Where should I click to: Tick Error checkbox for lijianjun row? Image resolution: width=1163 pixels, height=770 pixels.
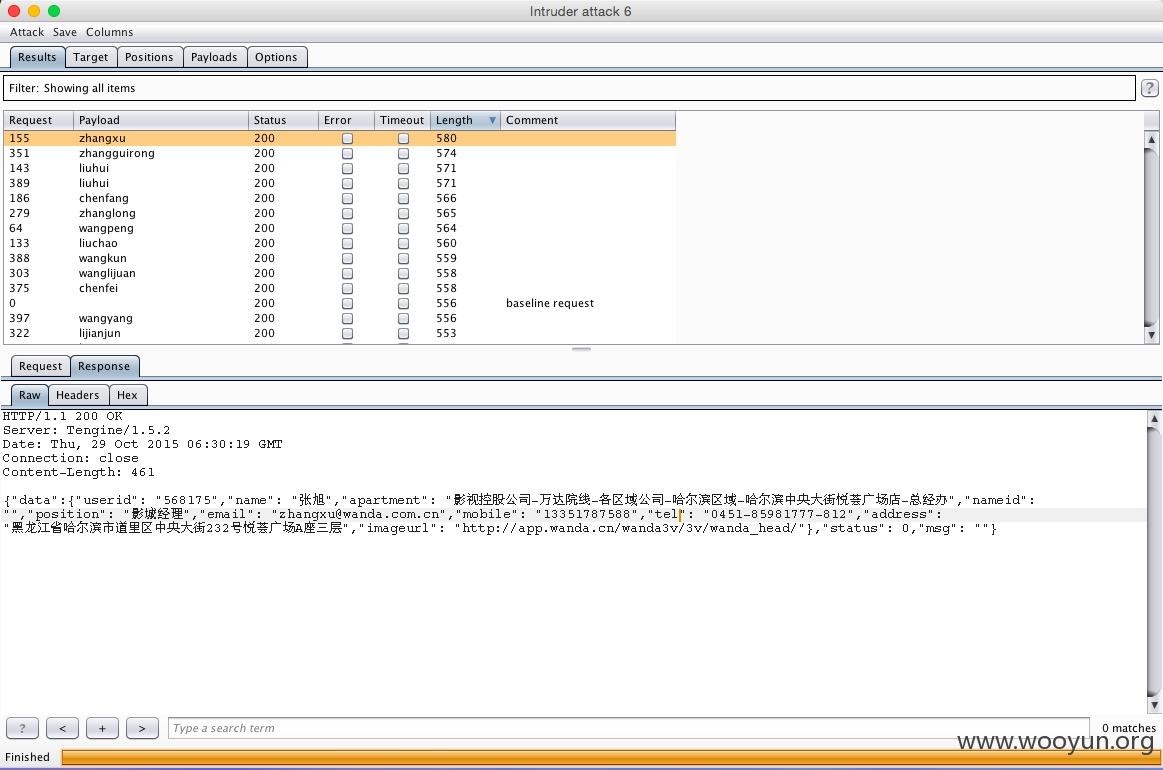coord(347,333)
